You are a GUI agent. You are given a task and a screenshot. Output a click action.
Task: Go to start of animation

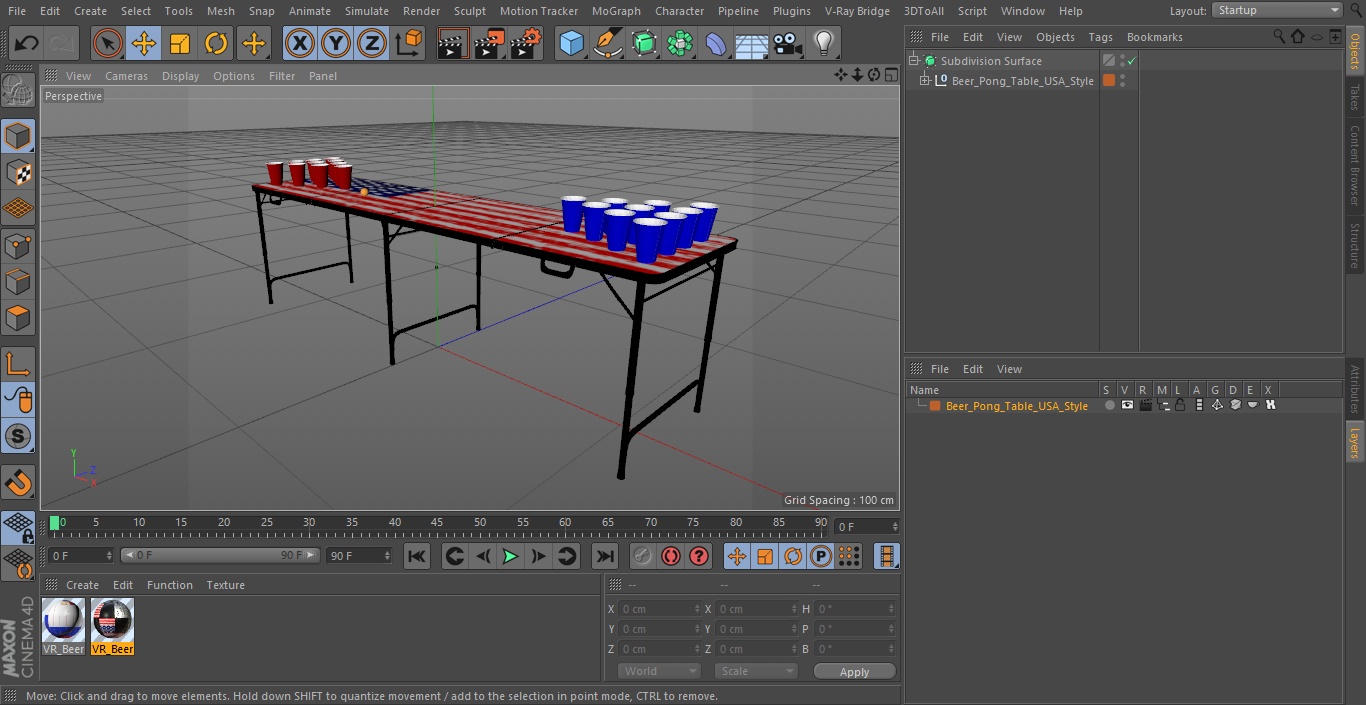(417, 556)
